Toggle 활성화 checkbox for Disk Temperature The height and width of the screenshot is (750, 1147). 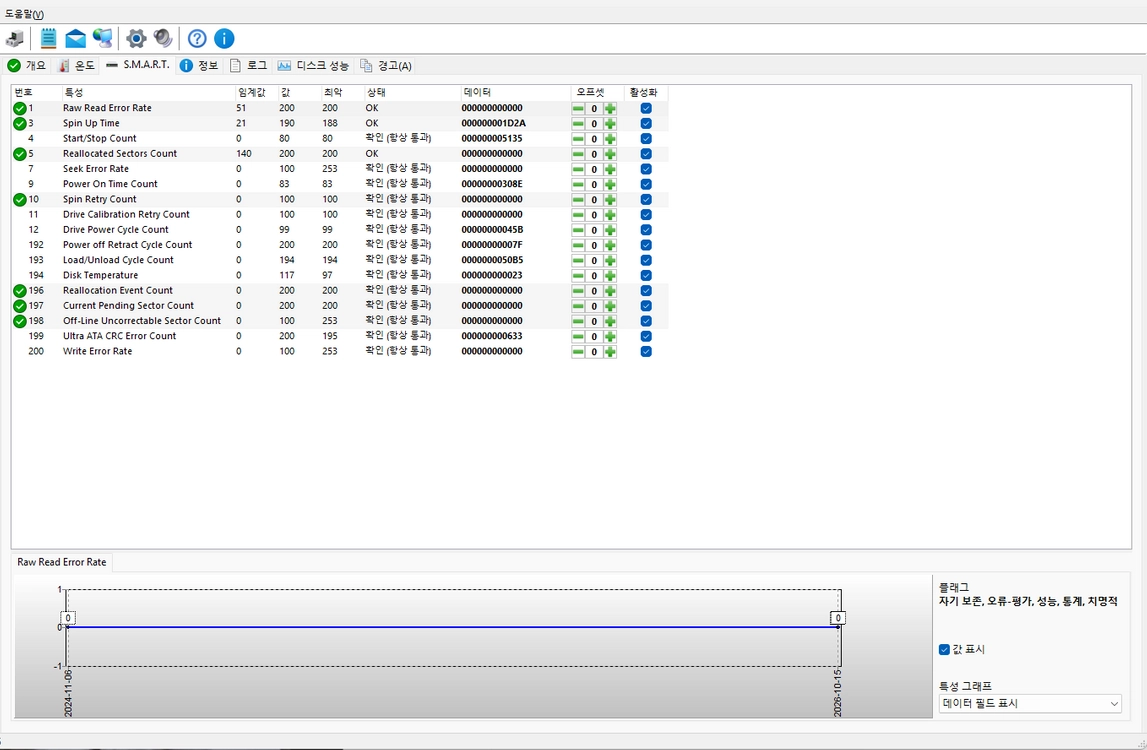pyautogui.click(x=646, y=276)
